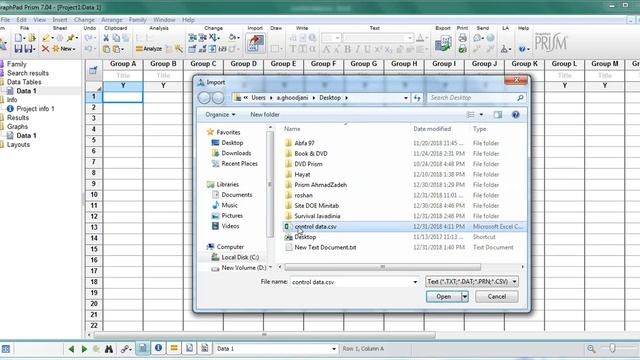Image resolution: width=640 pixels, height=360 pixels.
Task: Click the Italic I text icon
Action: tap(358, 49)
